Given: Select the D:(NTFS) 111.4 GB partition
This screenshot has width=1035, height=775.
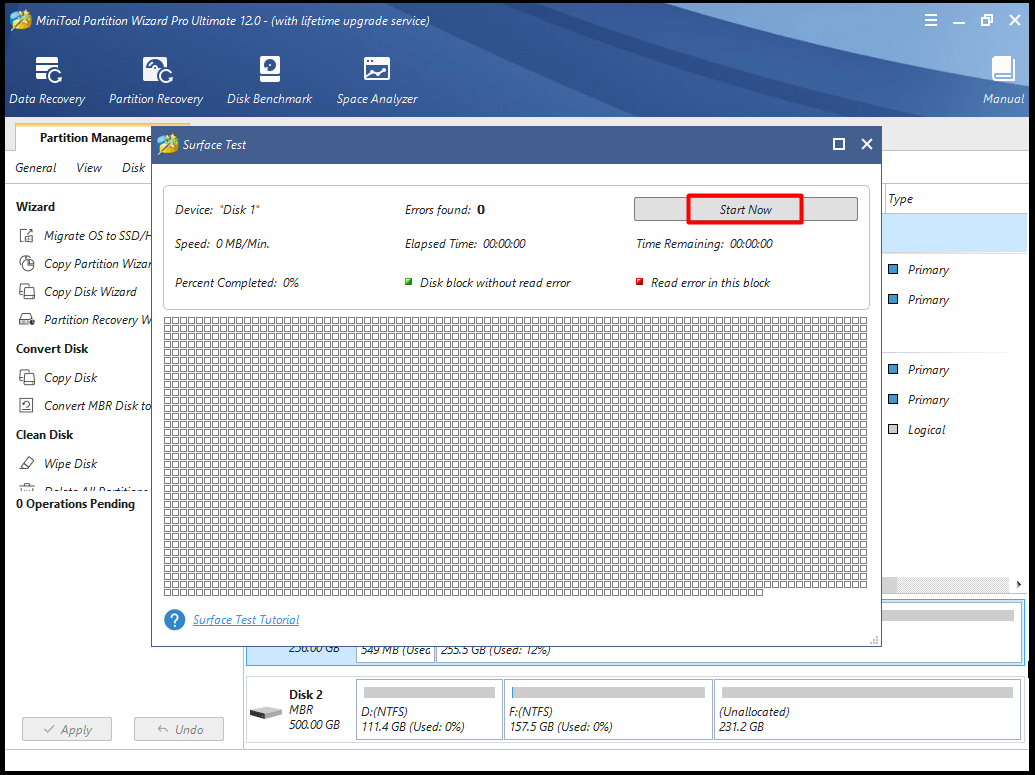Looking at the screenshot, I should click(429, 710).
